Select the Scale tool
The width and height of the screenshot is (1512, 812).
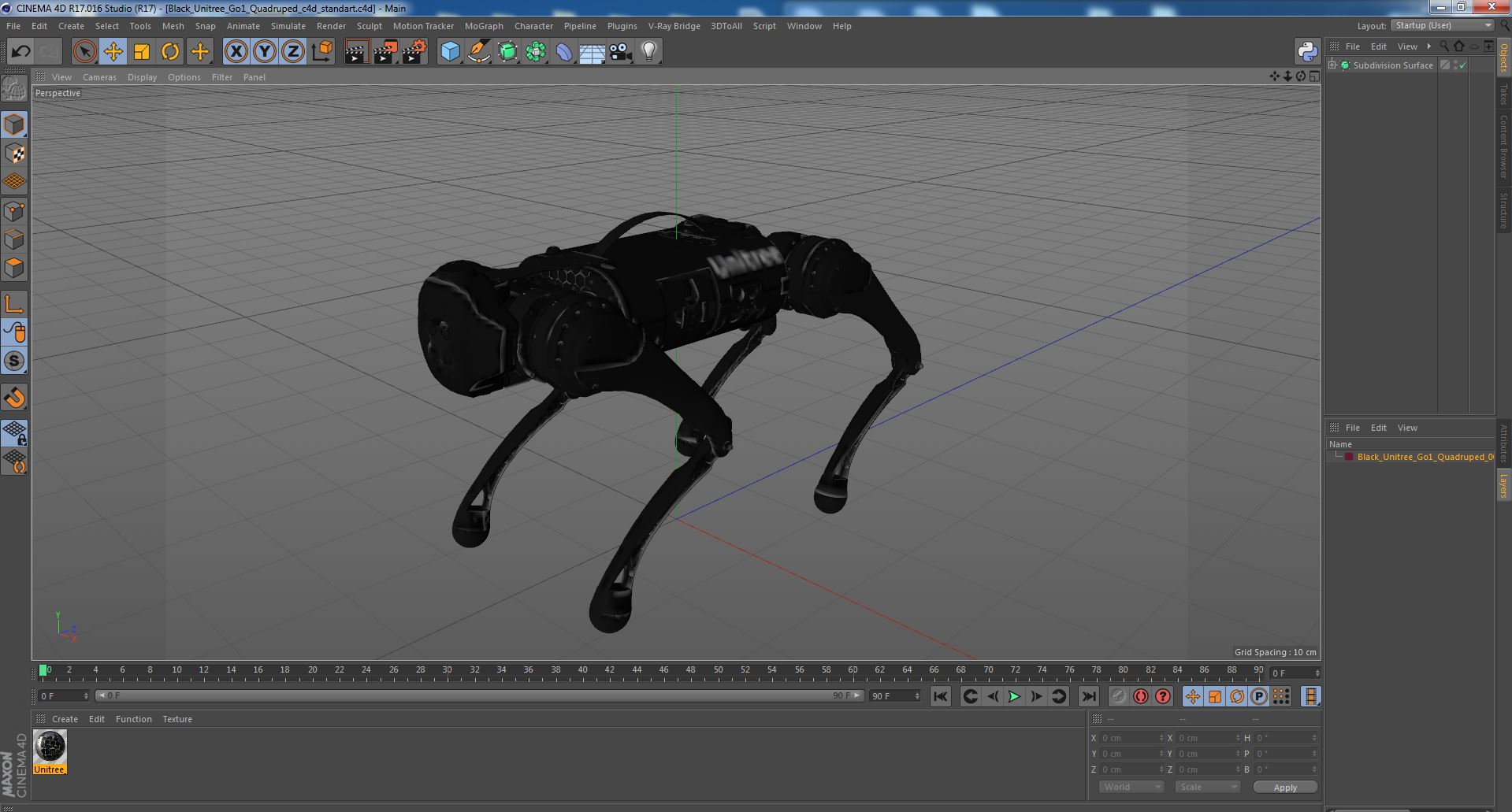click(142, 52)
